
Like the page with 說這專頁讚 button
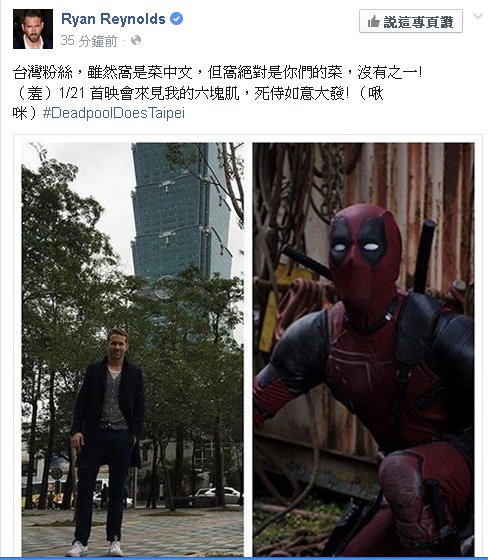(411, 21)
